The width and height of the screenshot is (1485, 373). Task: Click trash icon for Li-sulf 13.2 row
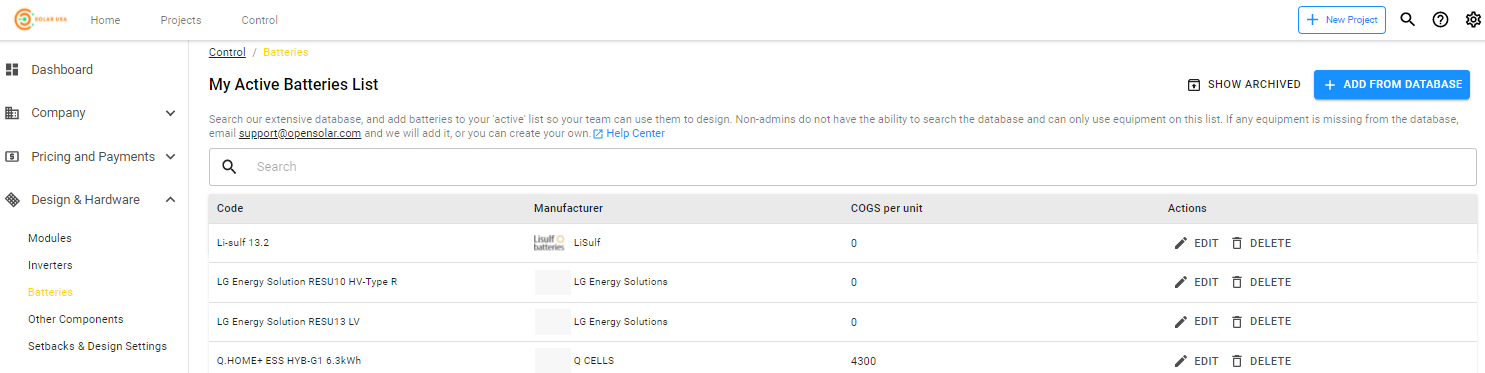(x=1237, y=243)
